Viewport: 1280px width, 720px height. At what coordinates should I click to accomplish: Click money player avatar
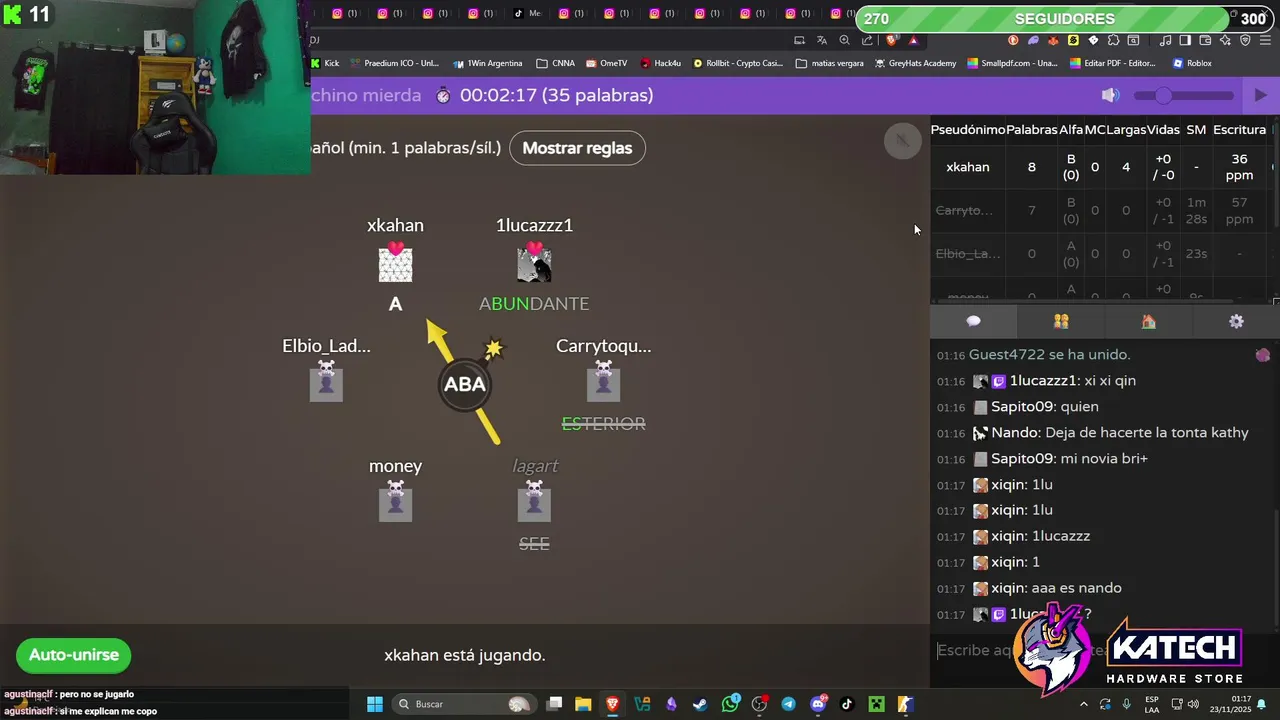[x=395, y=504]
